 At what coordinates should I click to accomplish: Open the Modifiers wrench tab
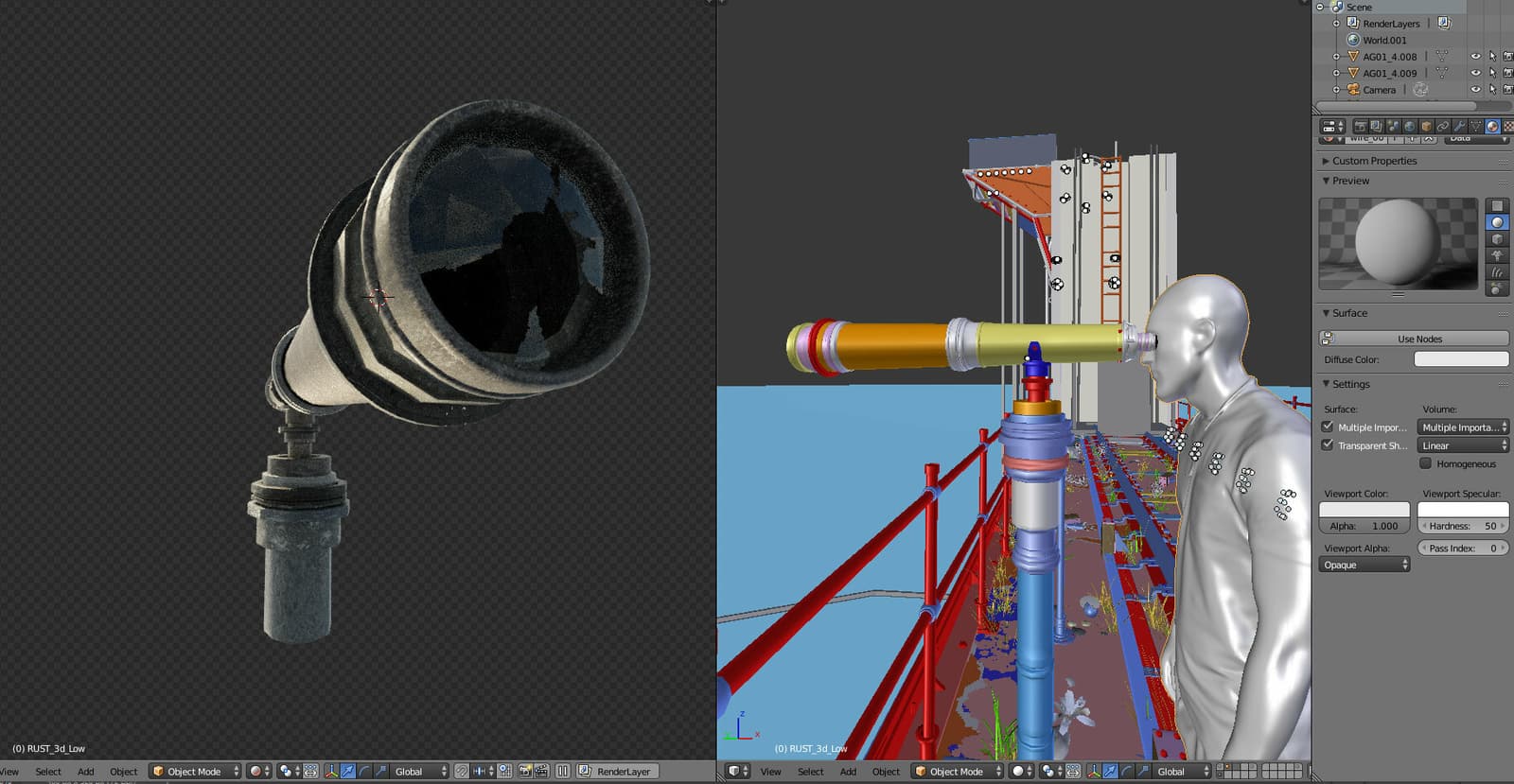click(1459, 126)
